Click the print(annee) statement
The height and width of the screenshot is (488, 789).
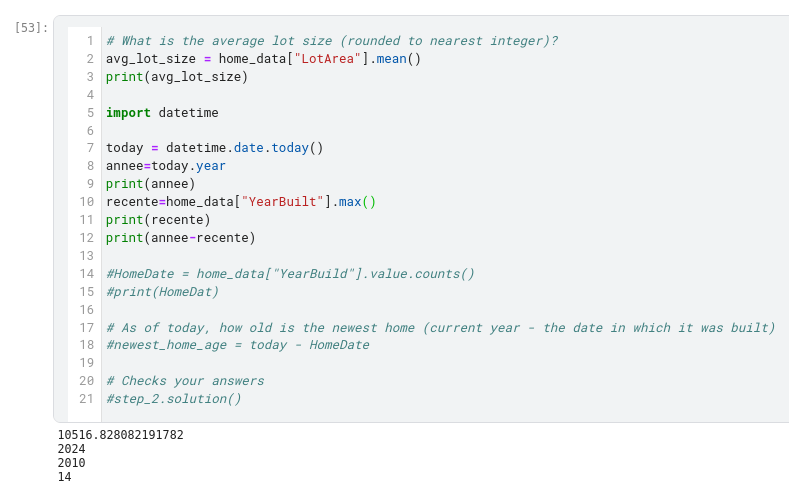tap(151, 185)
